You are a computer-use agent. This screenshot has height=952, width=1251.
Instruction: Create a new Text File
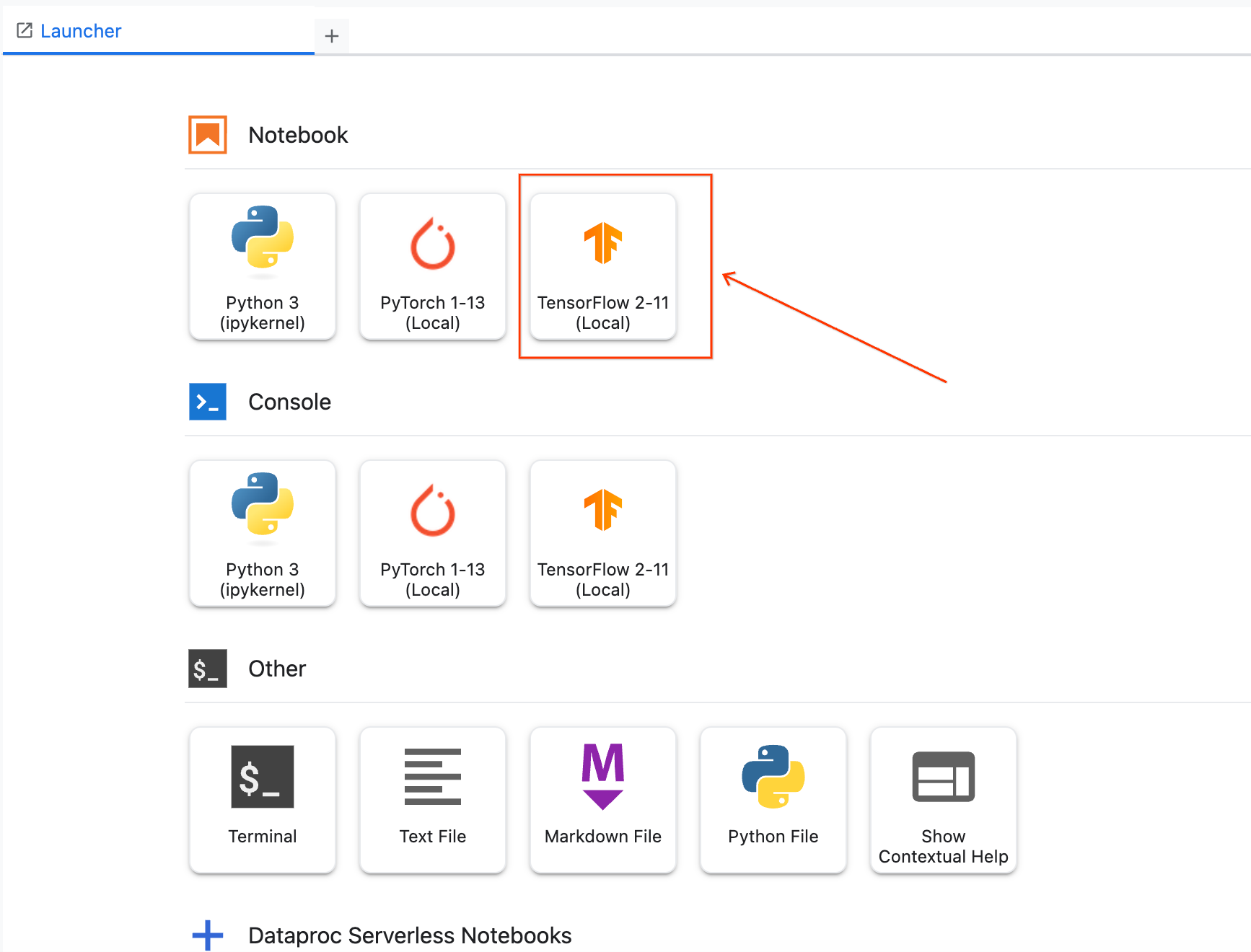coord(433,800)
